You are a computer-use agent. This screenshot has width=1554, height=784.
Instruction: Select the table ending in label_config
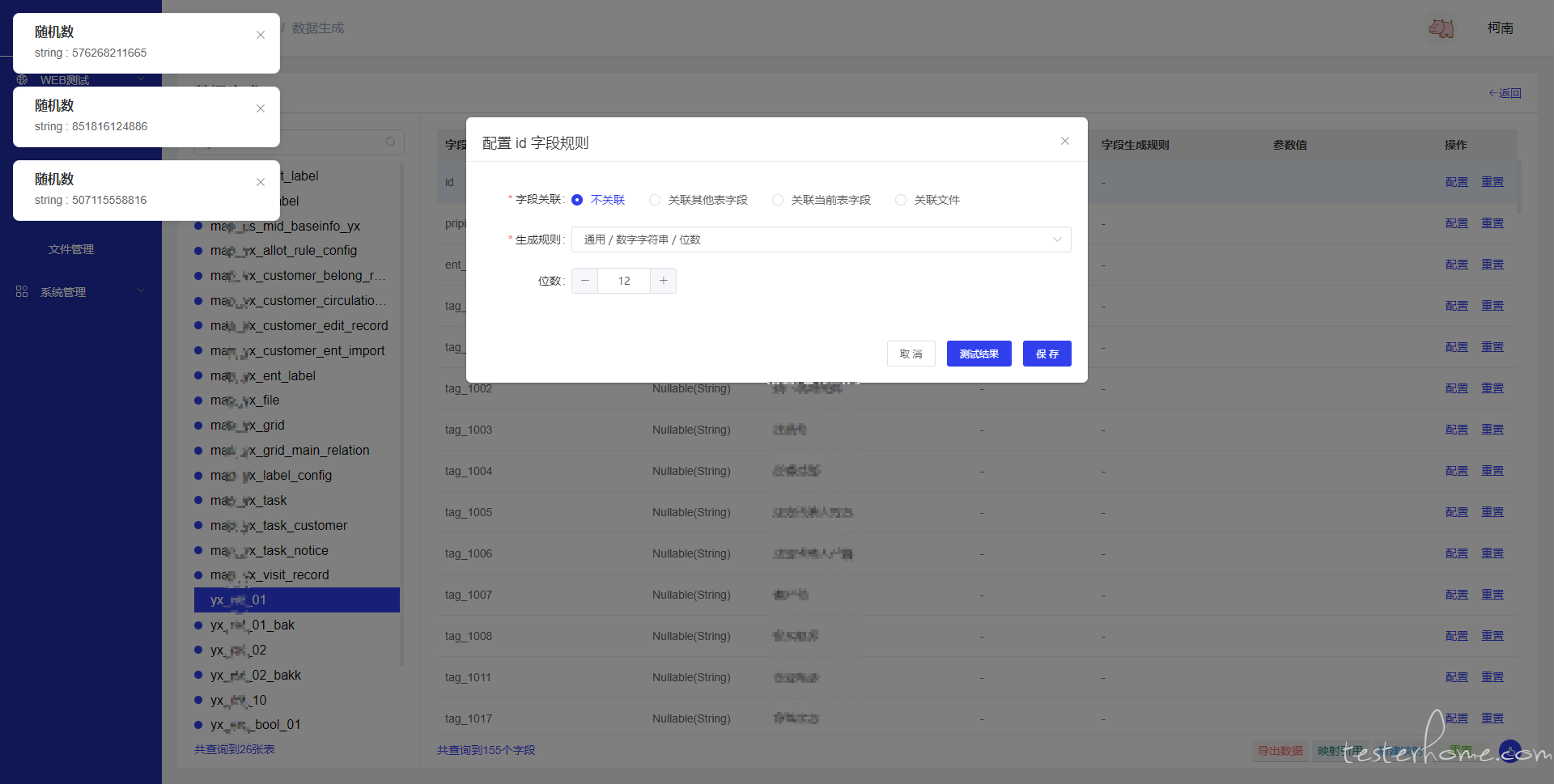[271, 475]
